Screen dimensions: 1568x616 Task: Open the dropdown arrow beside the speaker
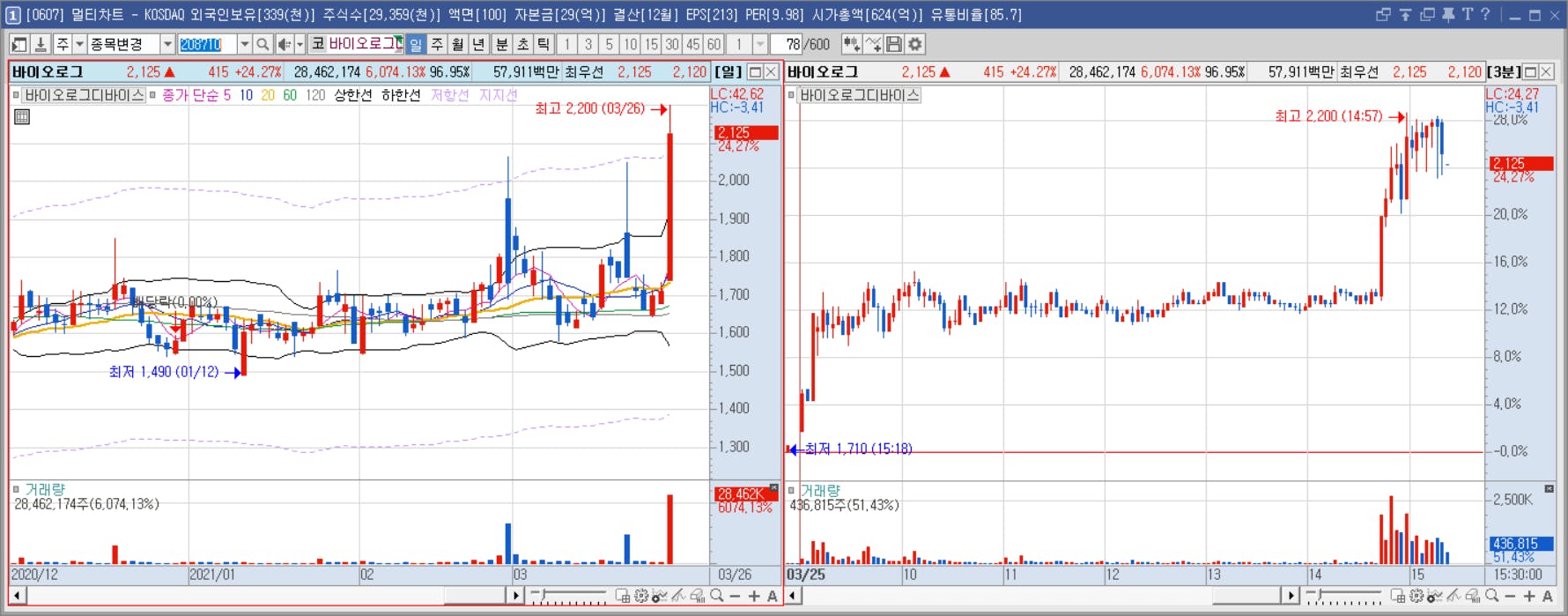(x=300, y=44)
